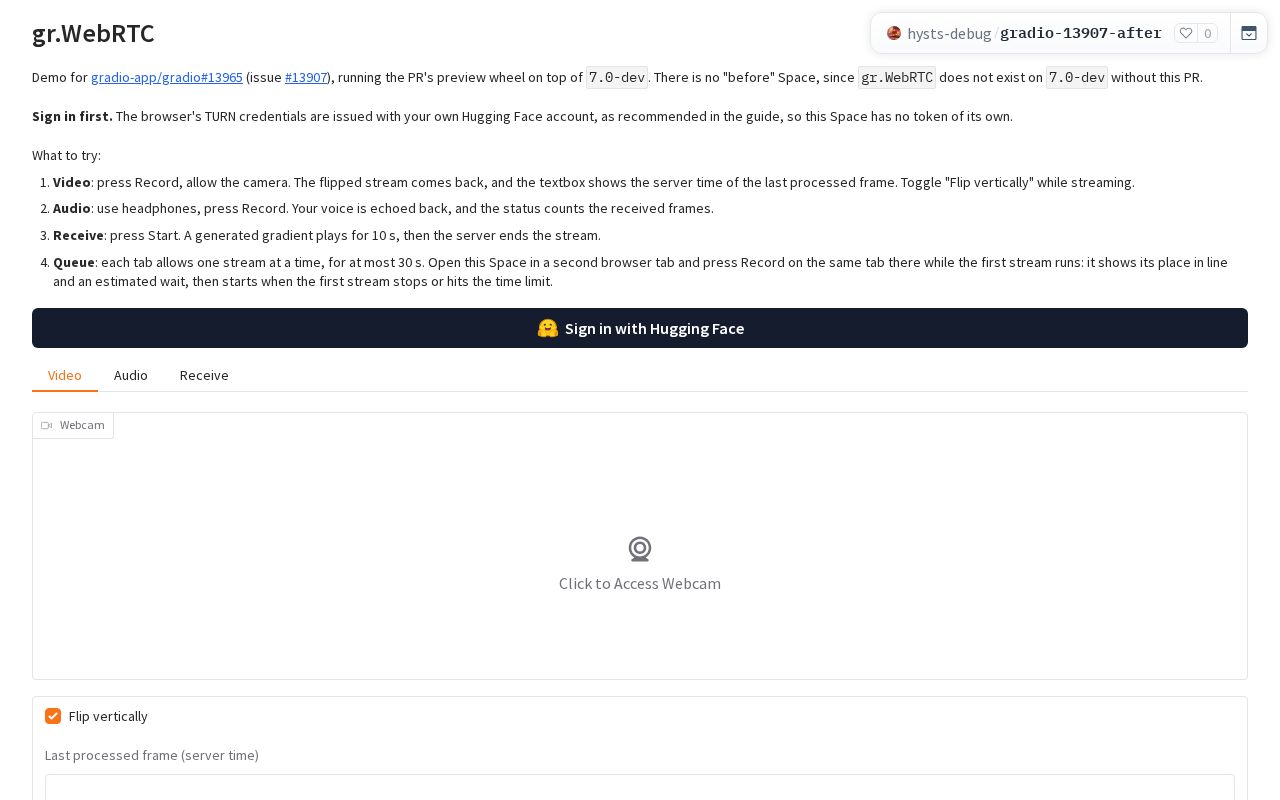Image resolution: width=1280 pixels, height=800 pixels.
Task: Click the heart like icon
Action: pyautogui.click(x=1186, y=33)
